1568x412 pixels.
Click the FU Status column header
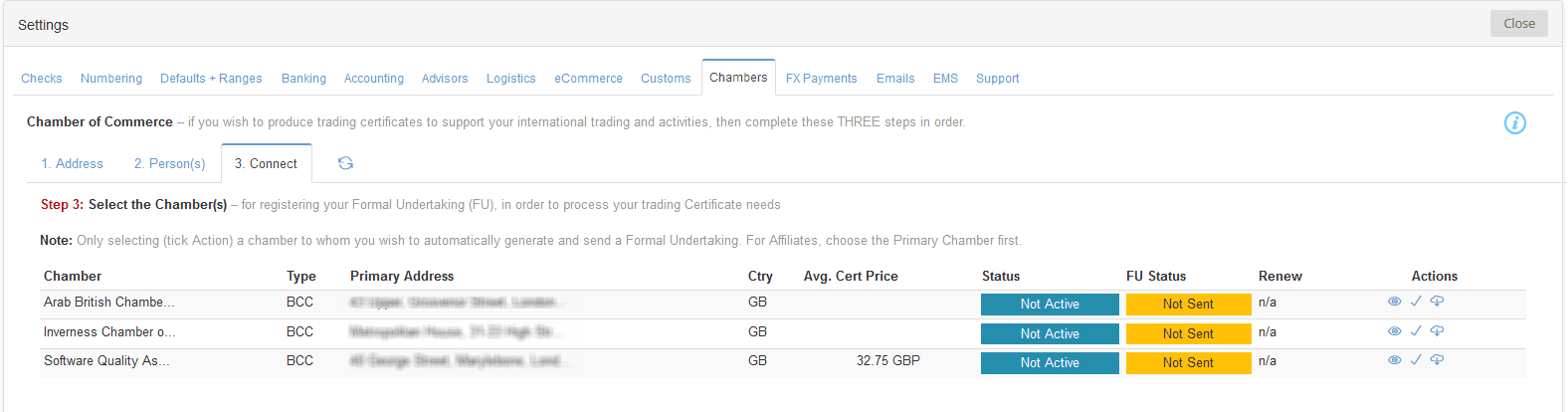pos(1156,276)
